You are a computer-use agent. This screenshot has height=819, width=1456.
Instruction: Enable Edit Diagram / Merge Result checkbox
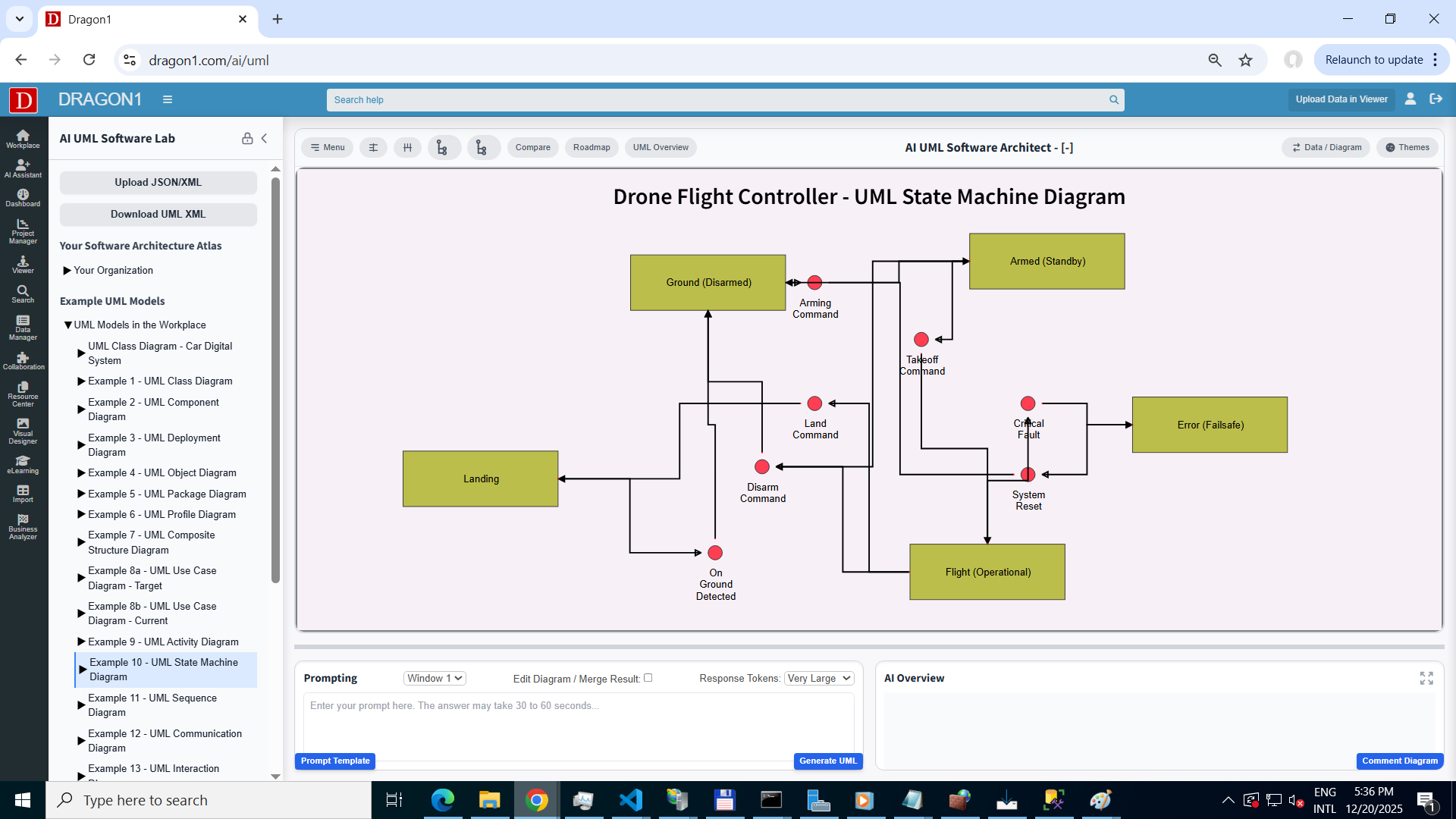click(648, 678)
